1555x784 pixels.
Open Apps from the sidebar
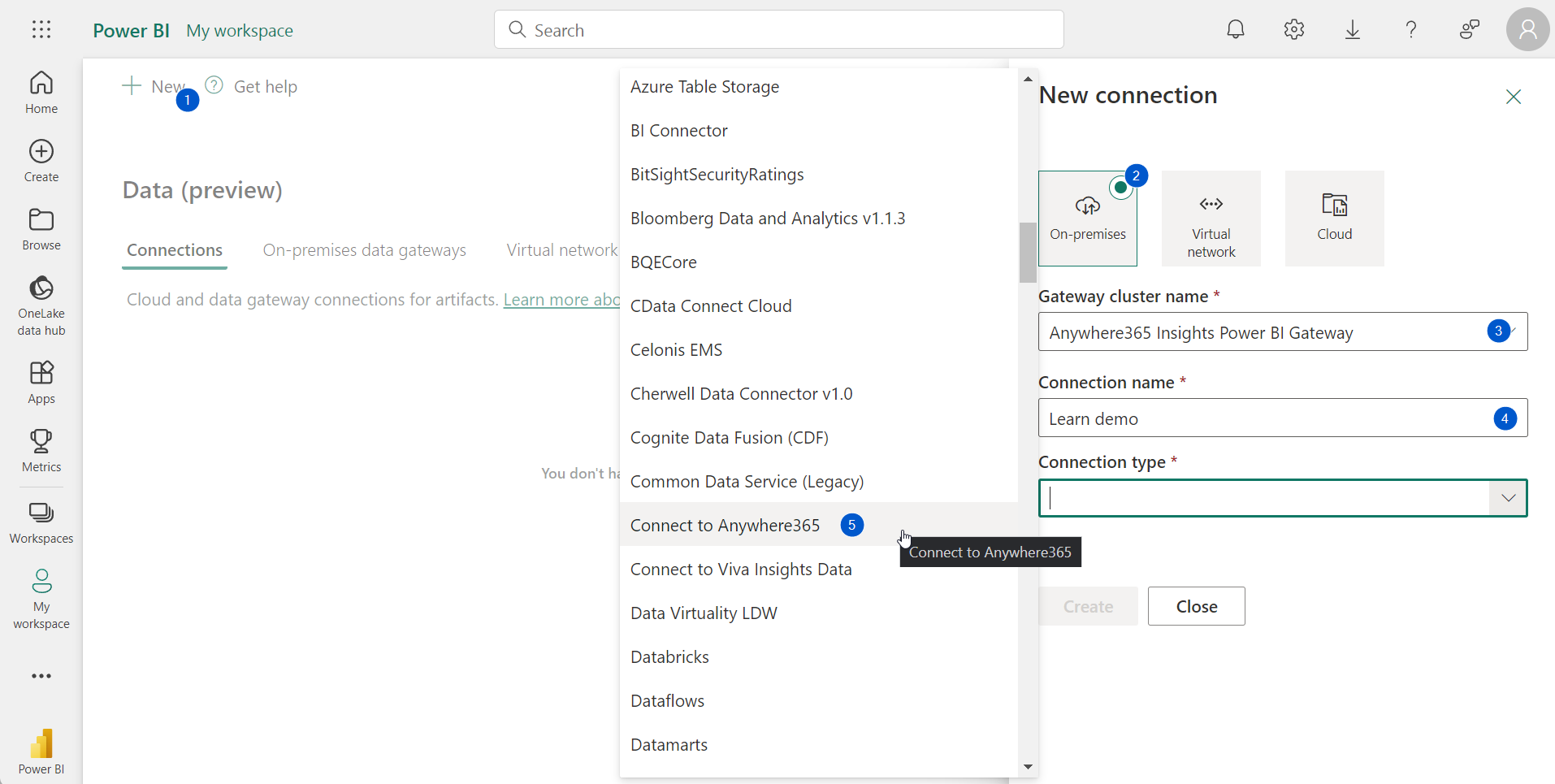pos(41,383)
